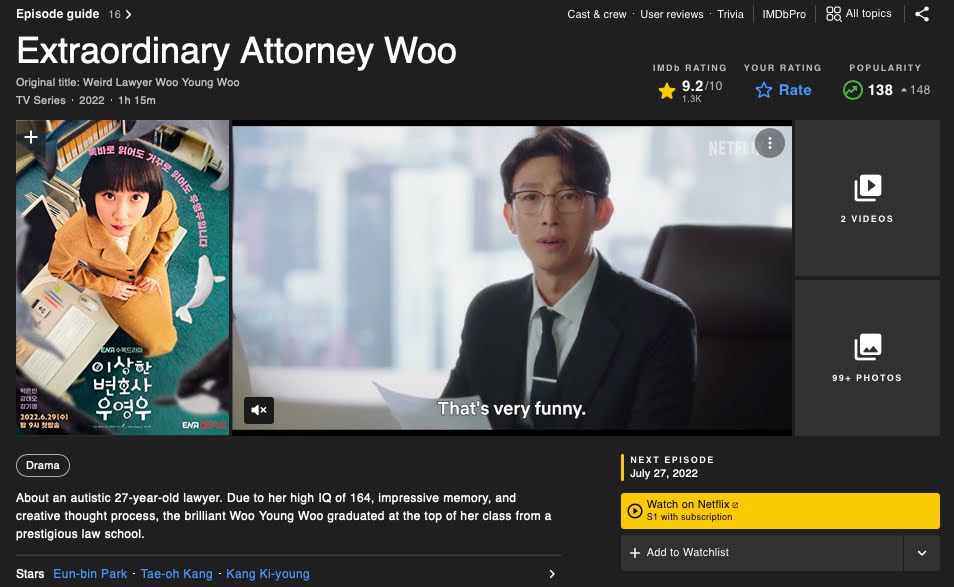Image resolution: width=954 pixels, height=587 pixels.
Task: Open the All topics grid icon
Action: click(834, 13)
